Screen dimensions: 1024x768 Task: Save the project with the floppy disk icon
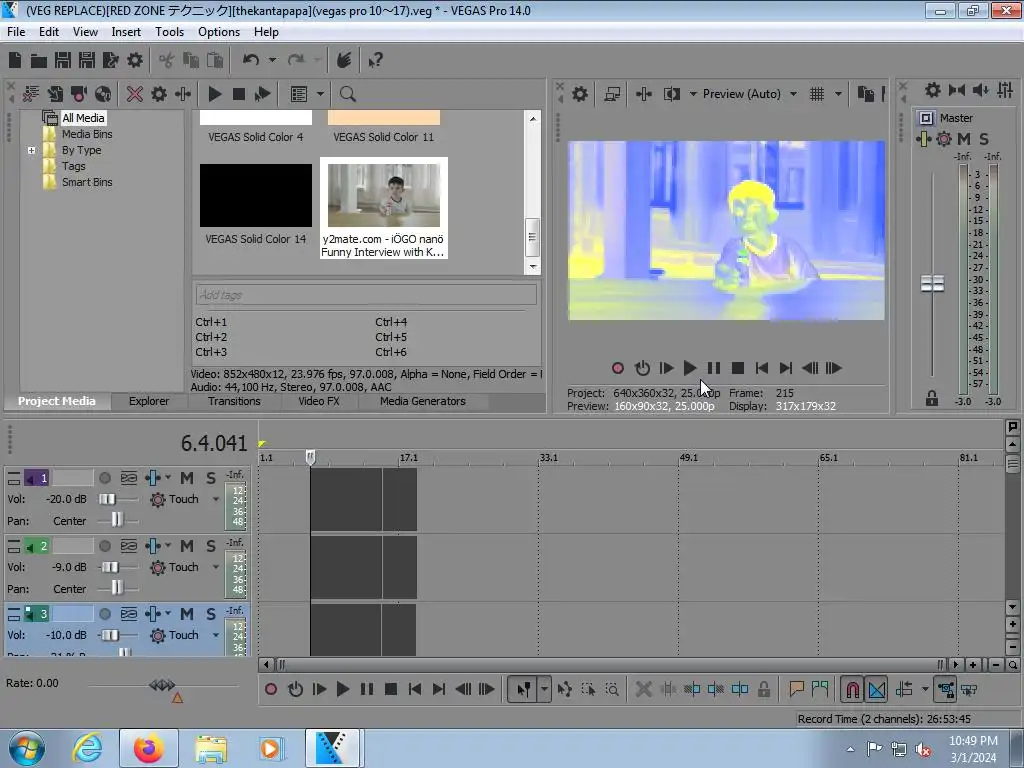pos(63,60)
